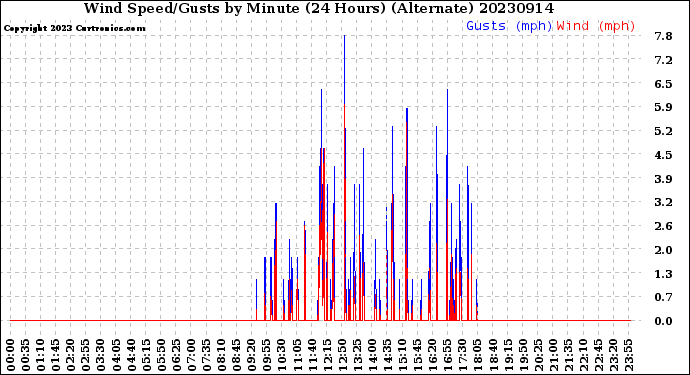Click the y-axis label 0.0

coord(663,321)
